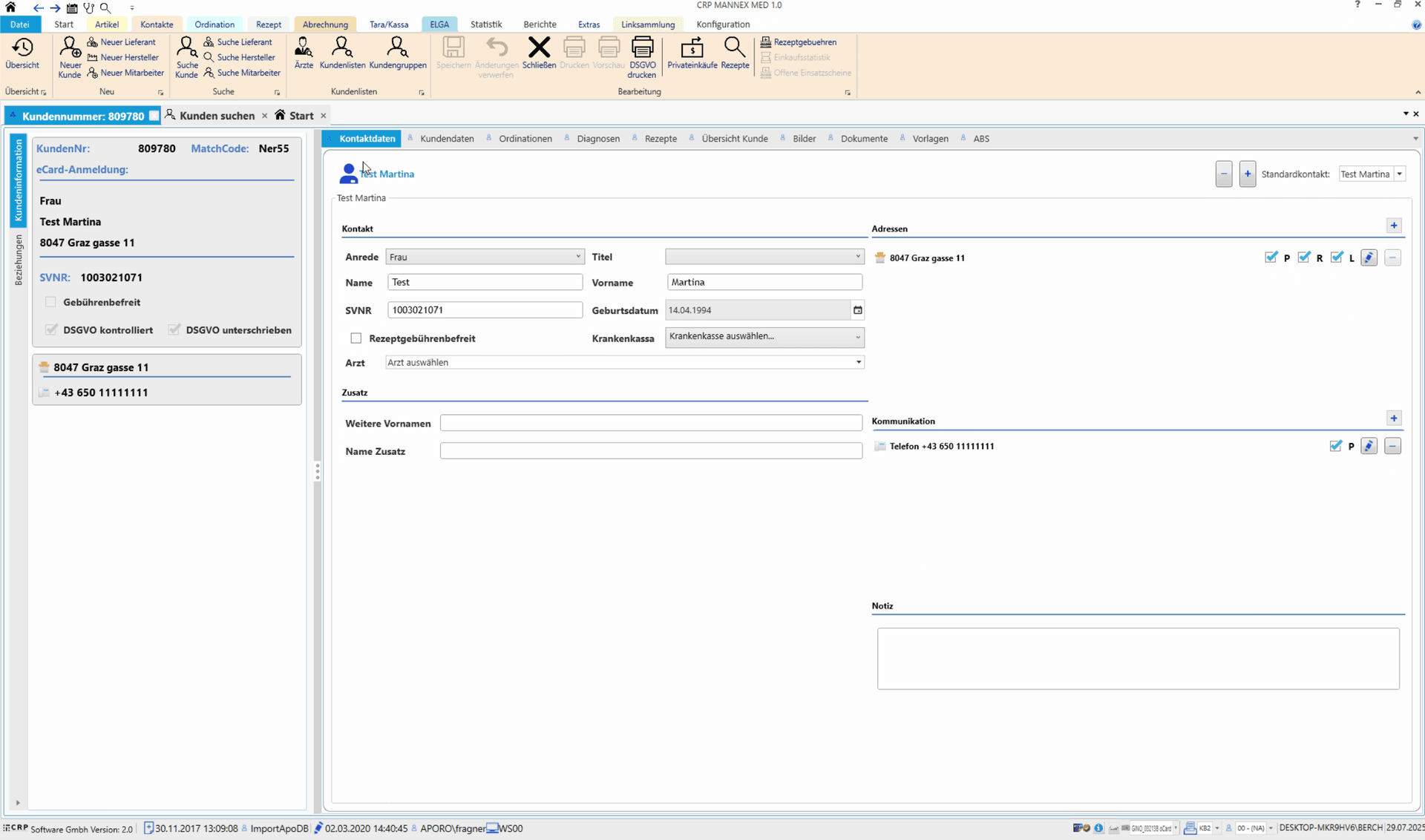This screenshot has width=1425, height=840.
Task: Switch to Diagnosen tab
Action: tap(597, 139)
